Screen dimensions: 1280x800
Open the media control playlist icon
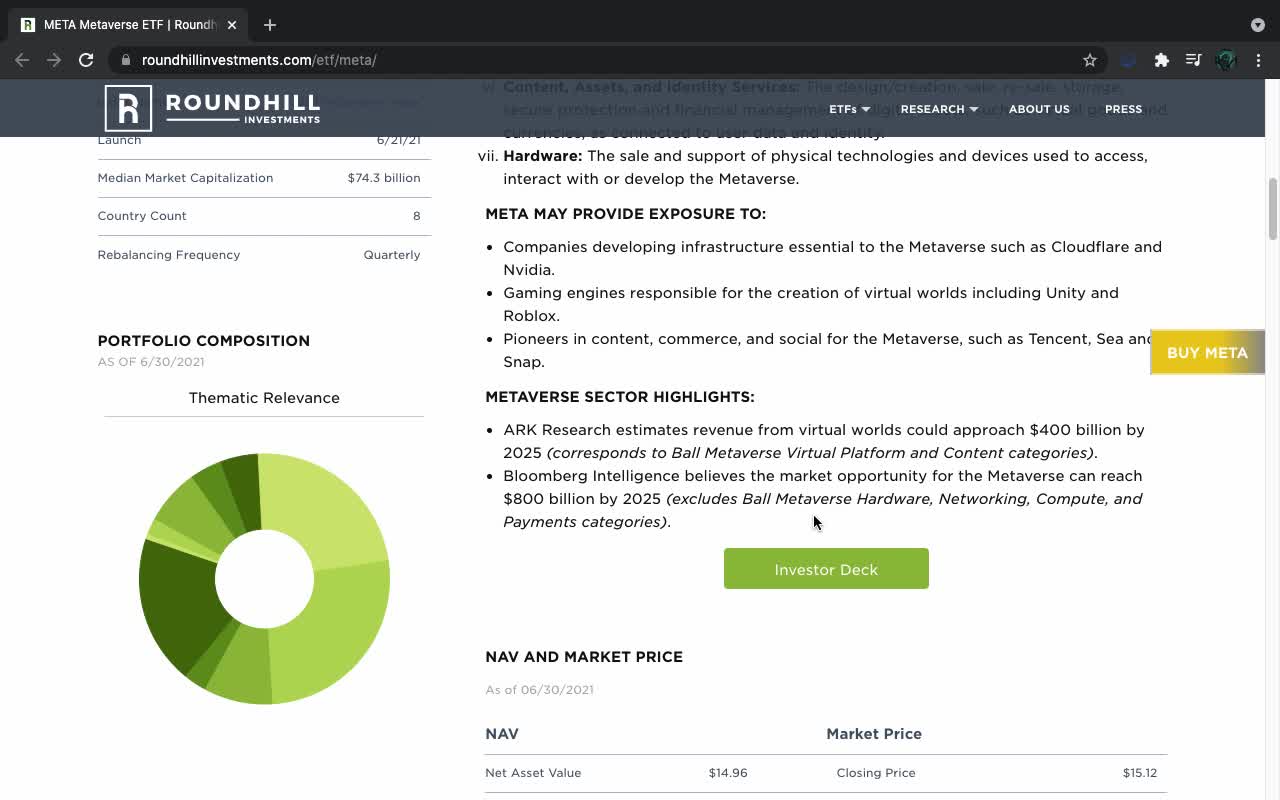point(1193,60)
